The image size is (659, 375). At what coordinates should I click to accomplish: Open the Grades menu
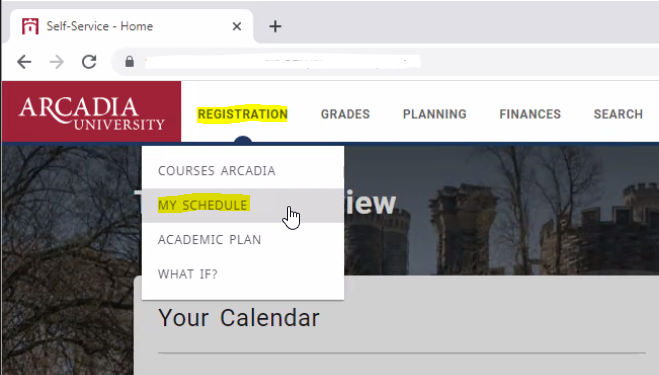pyautogui.click(x=345, y=114)
